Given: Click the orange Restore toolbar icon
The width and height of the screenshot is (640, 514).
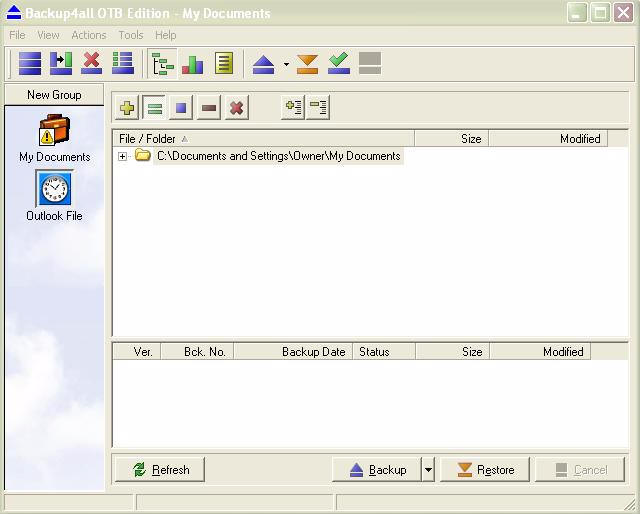Looking at the screenshot, I should 307,64.
